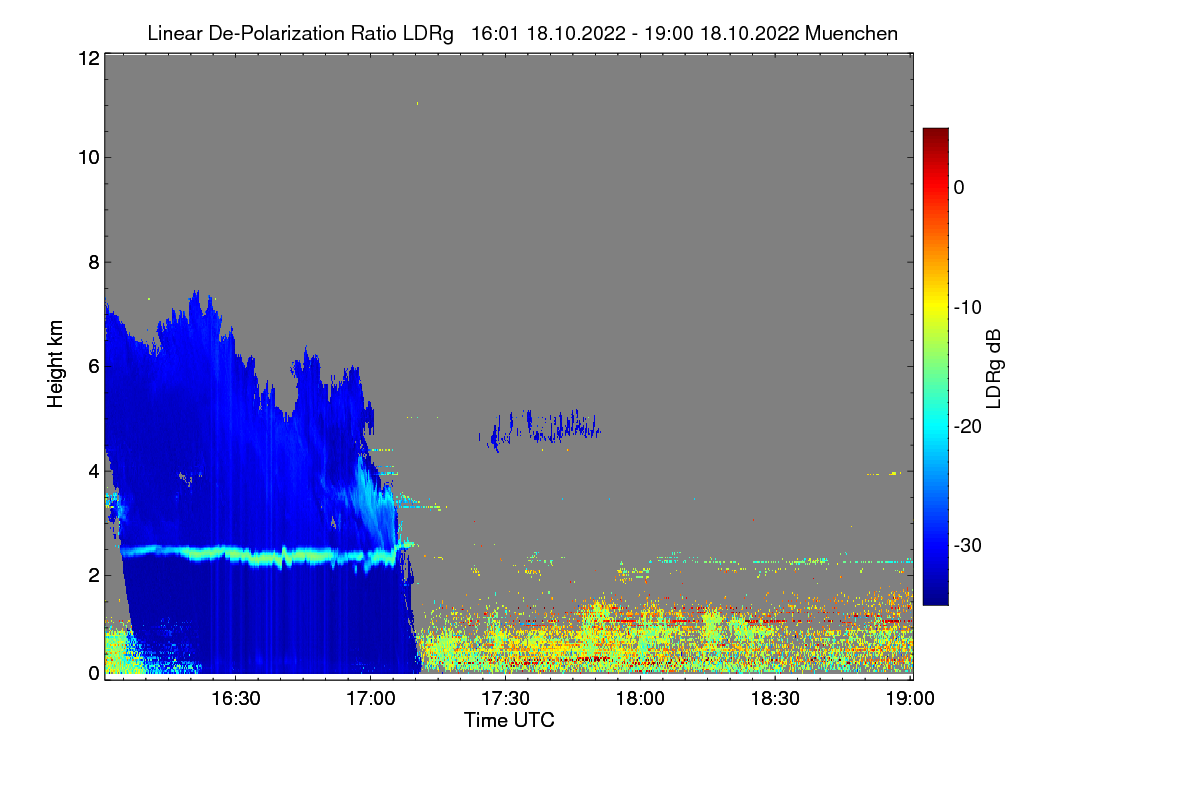Click the height tick label '10'
1200x800 pixels.
coord(87,157)
